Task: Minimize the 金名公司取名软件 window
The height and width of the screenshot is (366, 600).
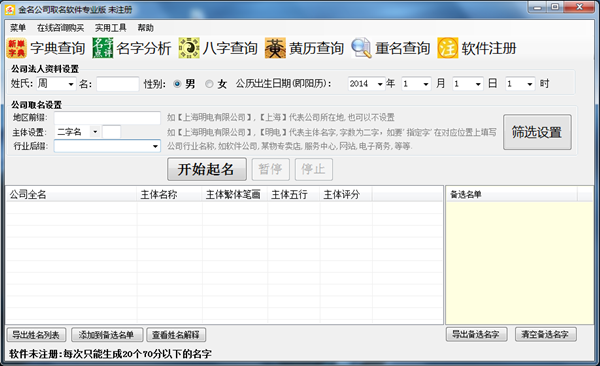Action: (538, 7)
